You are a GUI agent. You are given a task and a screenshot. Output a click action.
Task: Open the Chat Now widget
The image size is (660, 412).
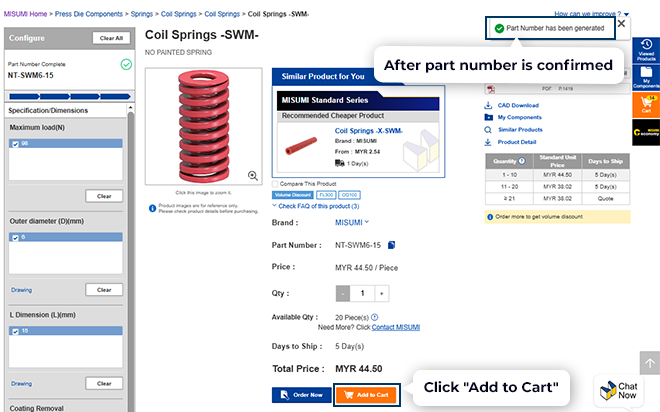pos(619,391)
